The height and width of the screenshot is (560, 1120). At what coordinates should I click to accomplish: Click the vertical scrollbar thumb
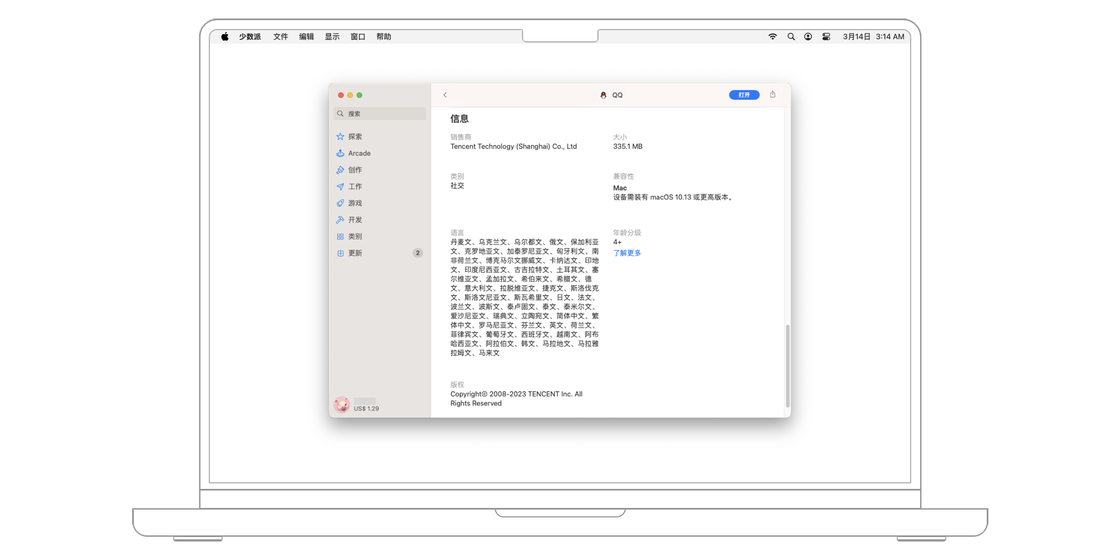[789, 366]
